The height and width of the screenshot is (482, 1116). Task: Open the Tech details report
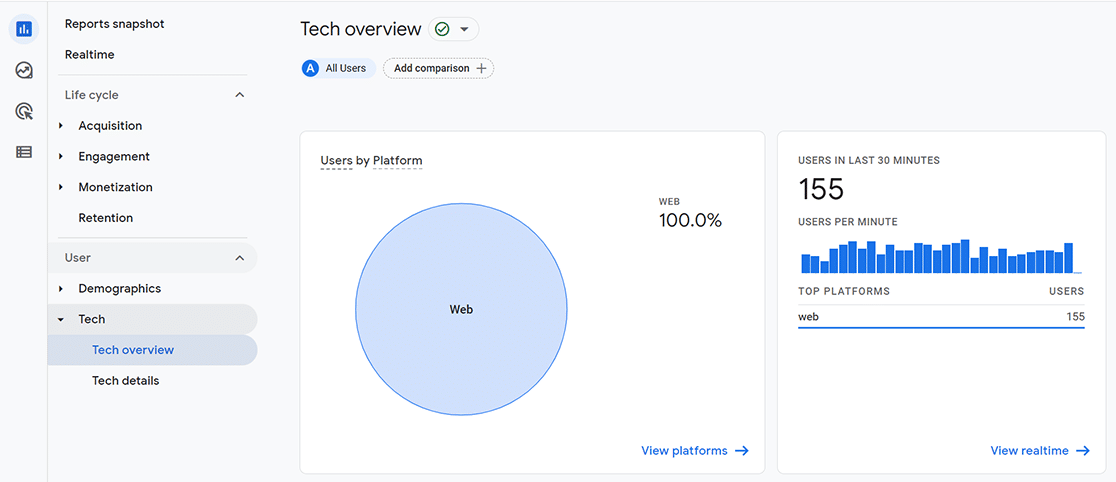click(x=125, y=381)
